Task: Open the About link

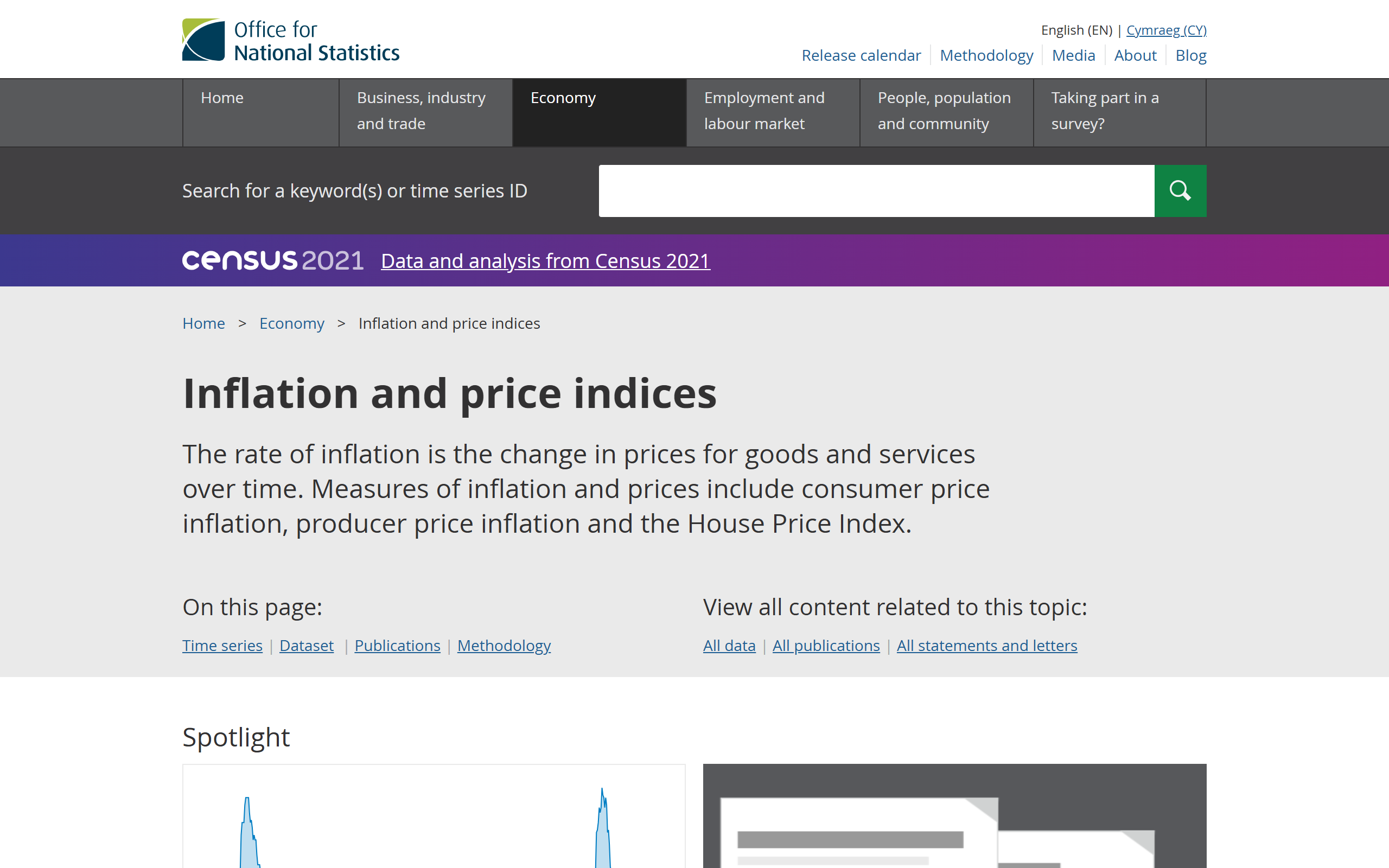Action: tap(1135, 56)
